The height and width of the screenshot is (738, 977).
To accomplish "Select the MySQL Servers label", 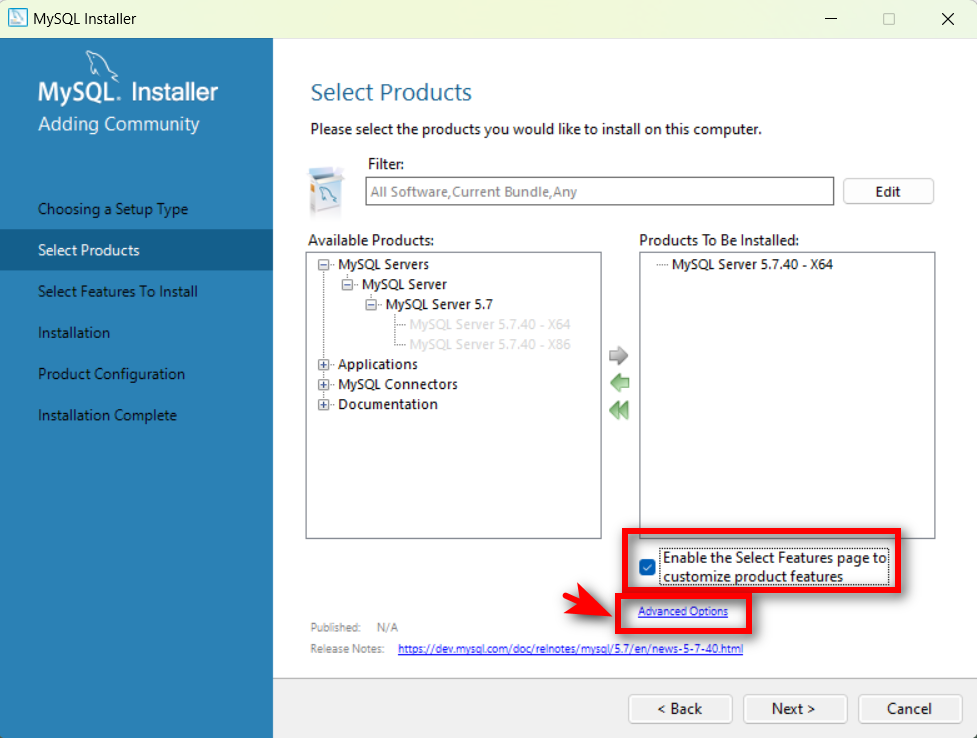I will [x=383, y=264].
